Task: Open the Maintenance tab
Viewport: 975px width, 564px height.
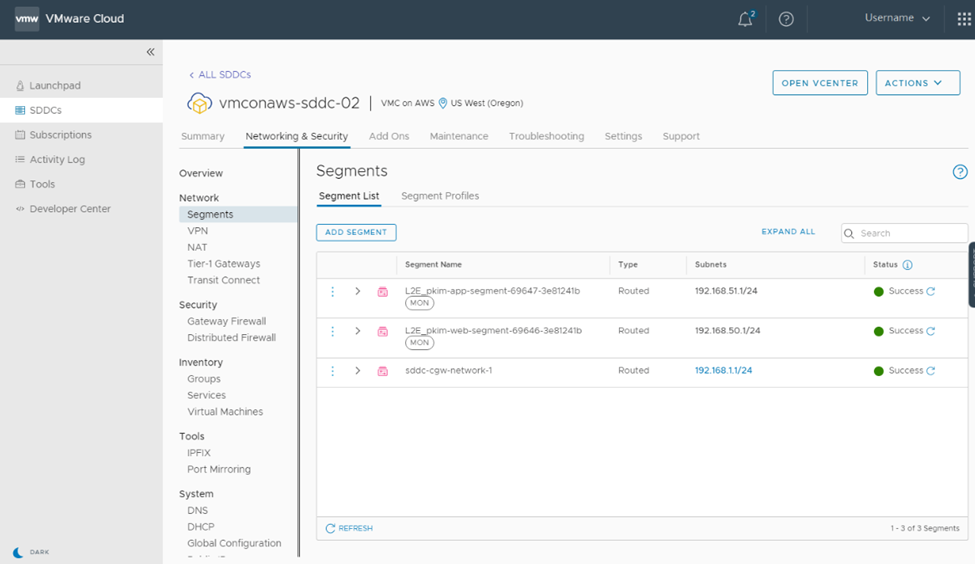Action: coord(459,136)
